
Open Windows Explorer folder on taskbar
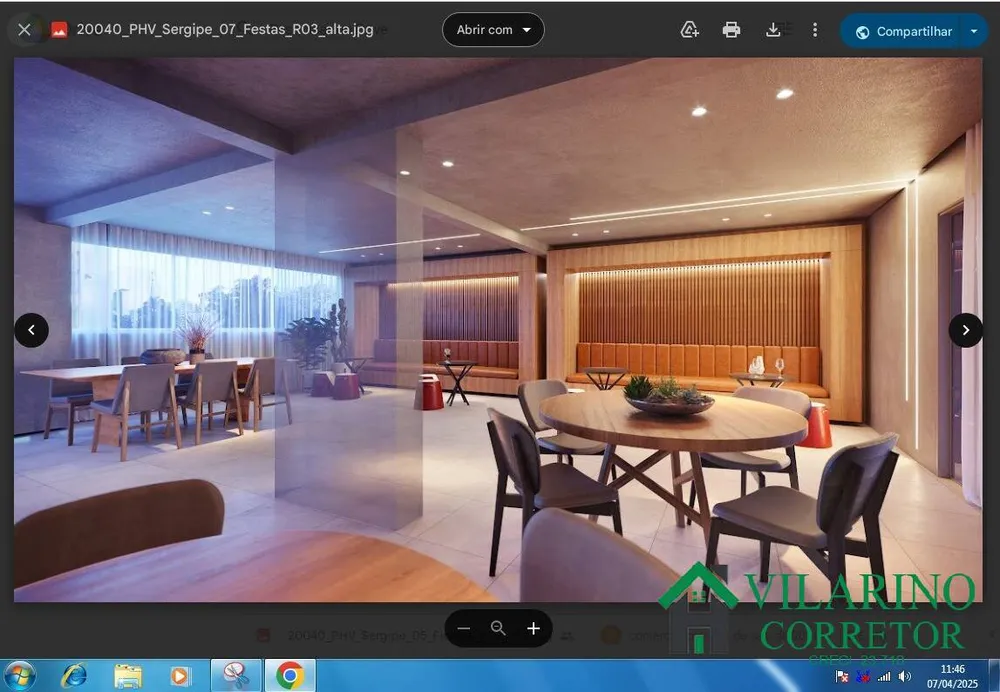point(128,676)
